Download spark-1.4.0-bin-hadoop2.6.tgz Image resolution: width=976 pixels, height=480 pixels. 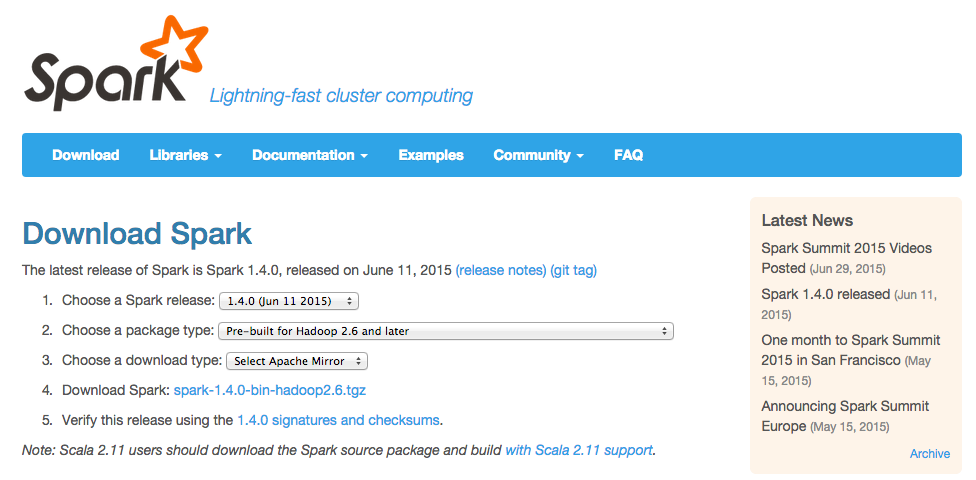point(270,391)
